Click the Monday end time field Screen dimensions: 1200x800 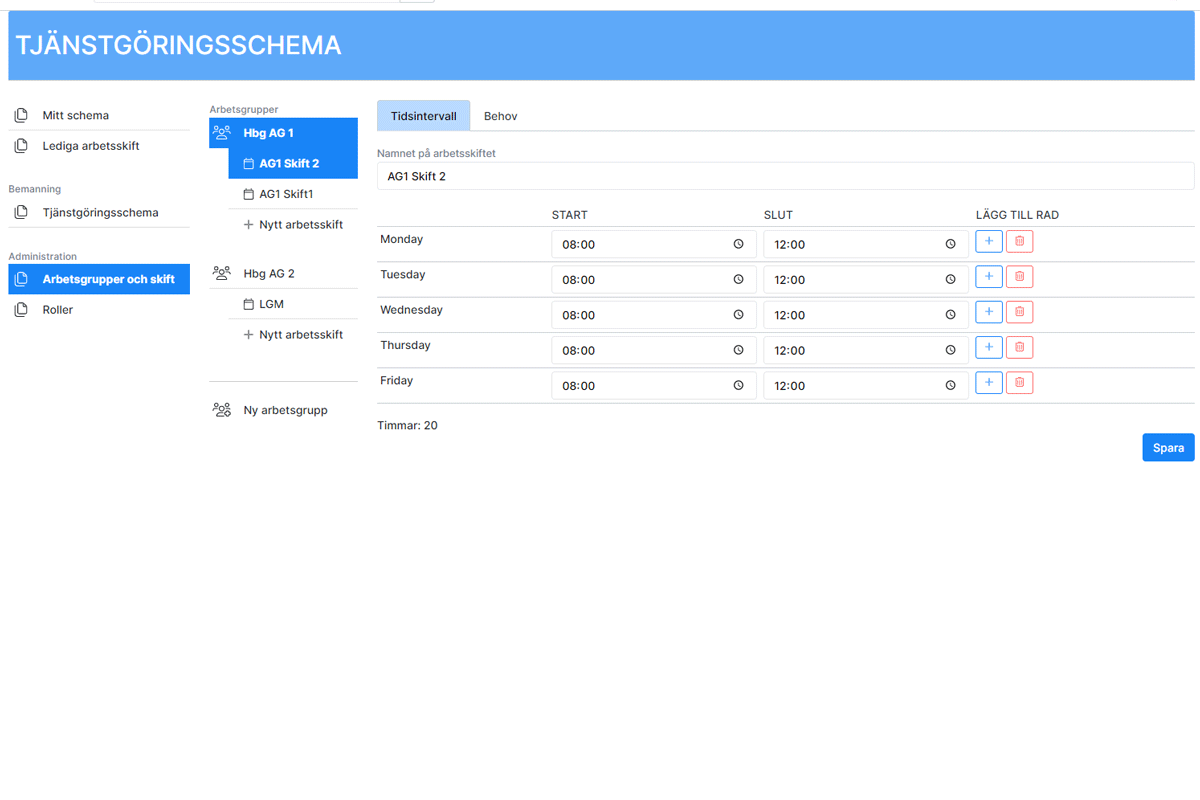coord(866,244)
